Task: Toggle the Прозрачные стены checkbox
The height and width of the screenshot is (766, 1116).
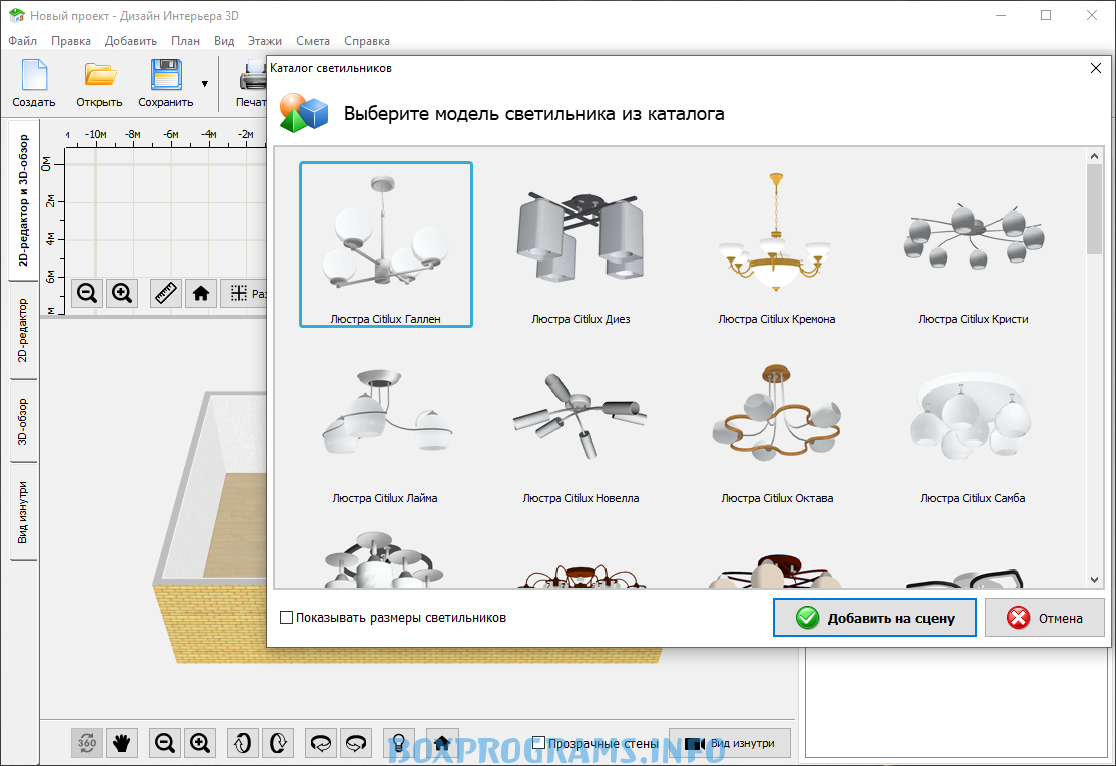Action: pos(539,743)
